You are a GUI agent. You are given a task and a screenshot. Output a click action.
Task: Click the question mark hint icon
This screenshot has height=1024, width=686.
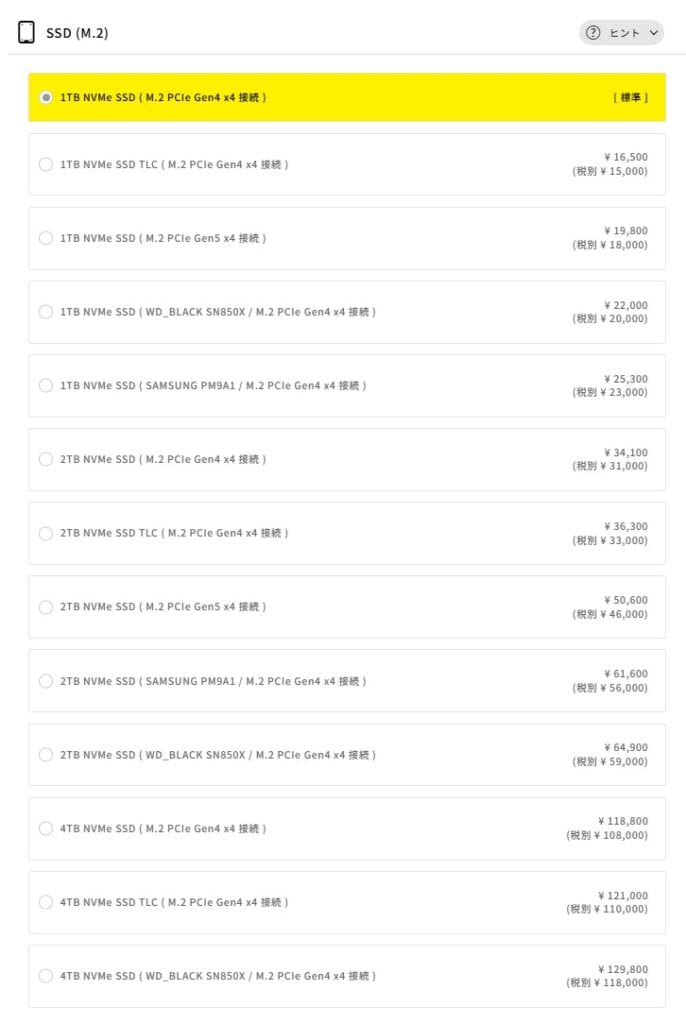click(593, 33)
